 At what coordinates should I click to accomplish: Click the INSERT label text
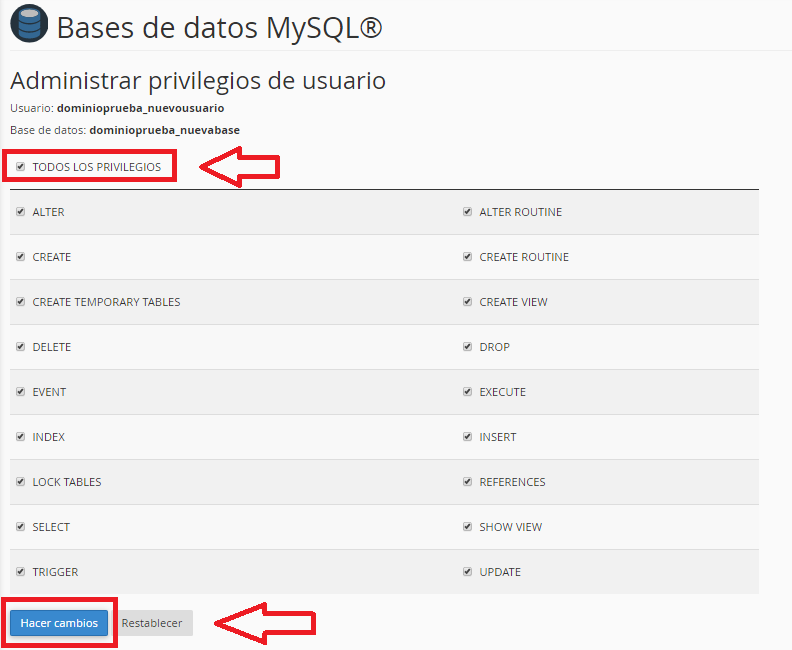click(x=498, y=437)
